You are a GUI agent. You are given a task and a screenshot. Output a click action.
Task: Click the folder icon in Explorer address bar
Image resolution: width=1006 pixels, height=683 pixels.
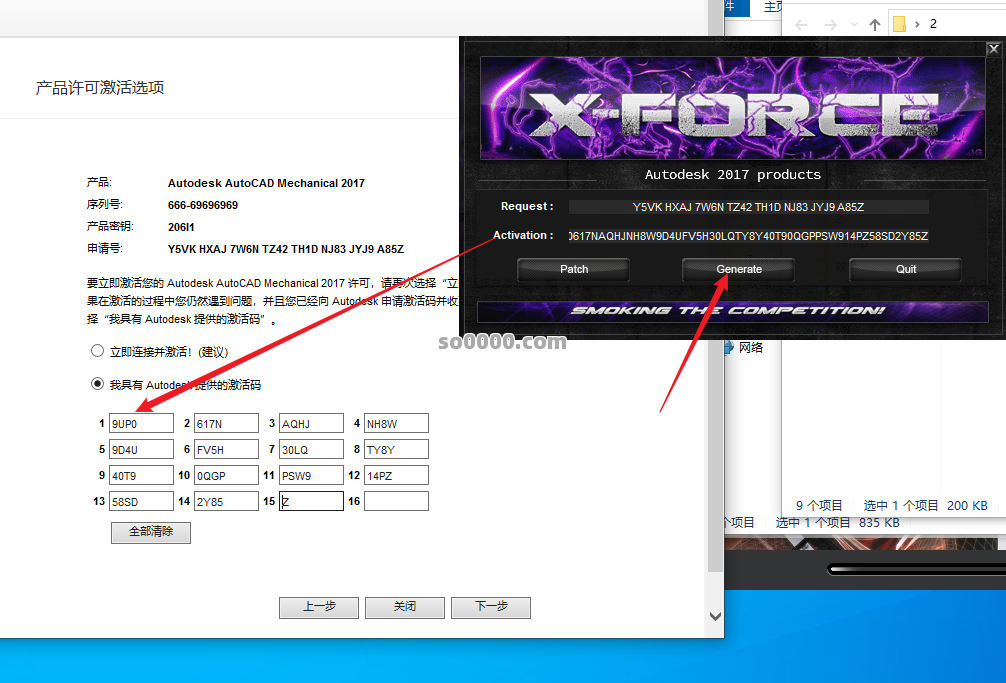coord(899,24)
